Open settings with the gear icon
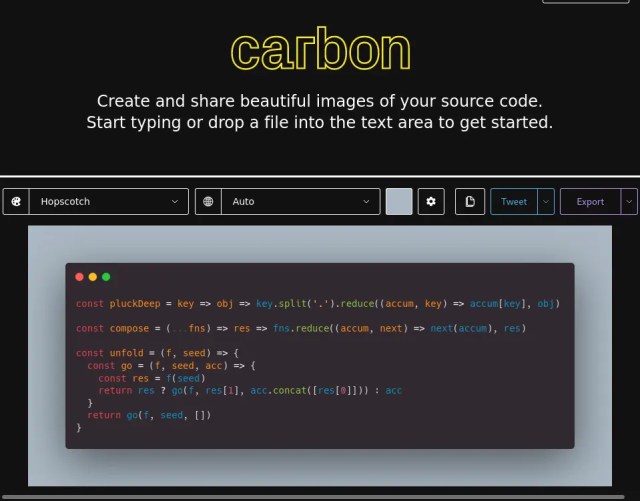 tap(431, 201)
